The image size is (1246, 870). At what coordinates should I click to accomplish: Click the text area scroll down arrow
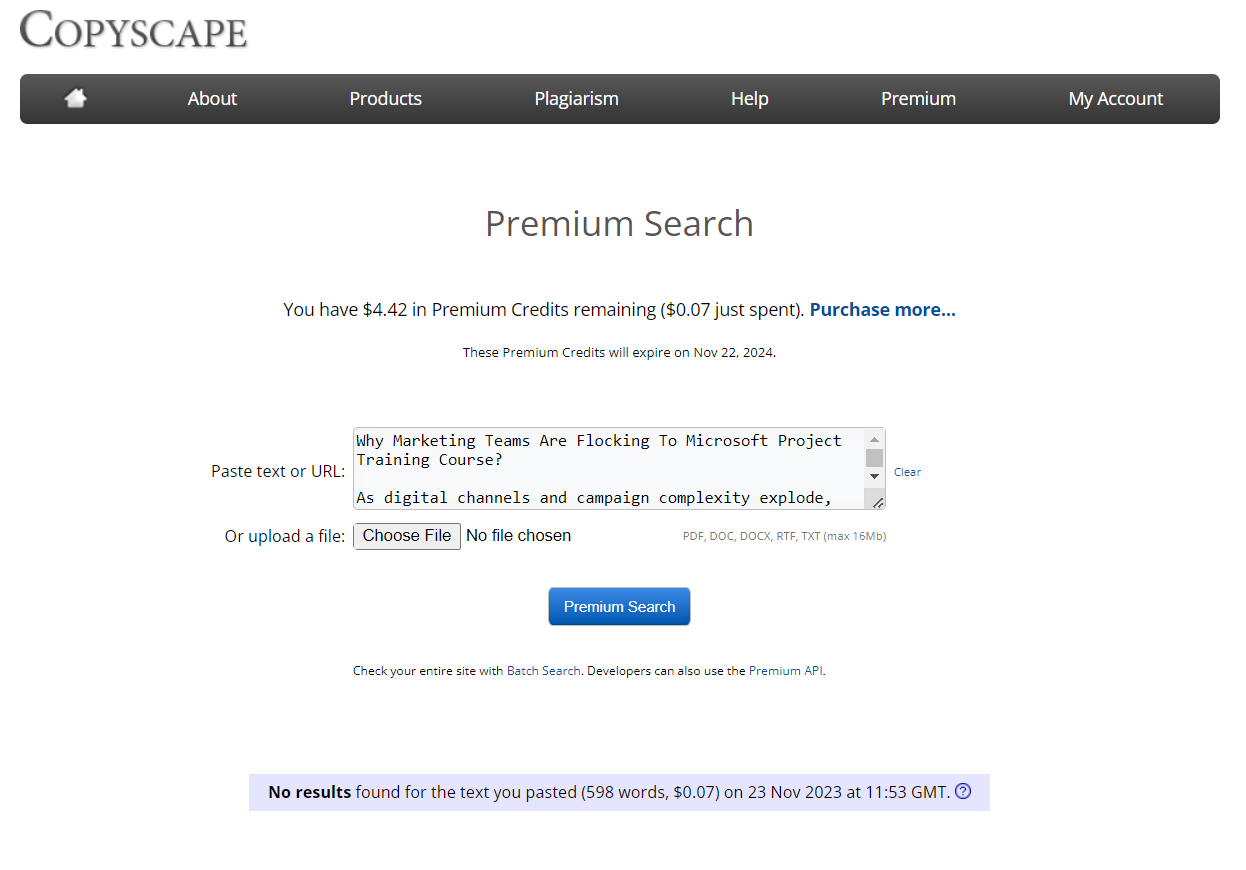point(875,476)
